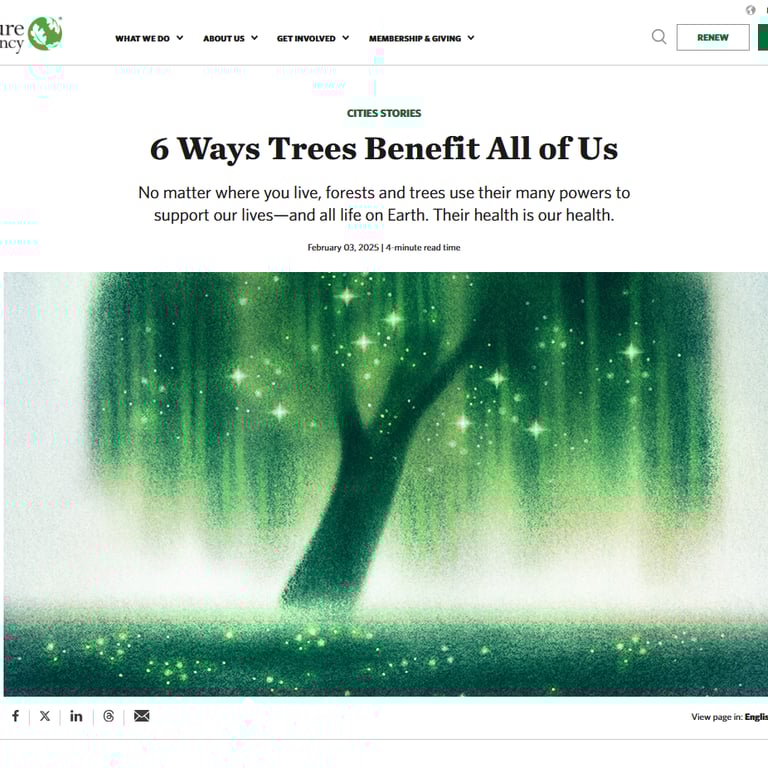Screen dimensions: 768x768
Task: Expand the Membership & Giving chevron
Action: (471, 38)
